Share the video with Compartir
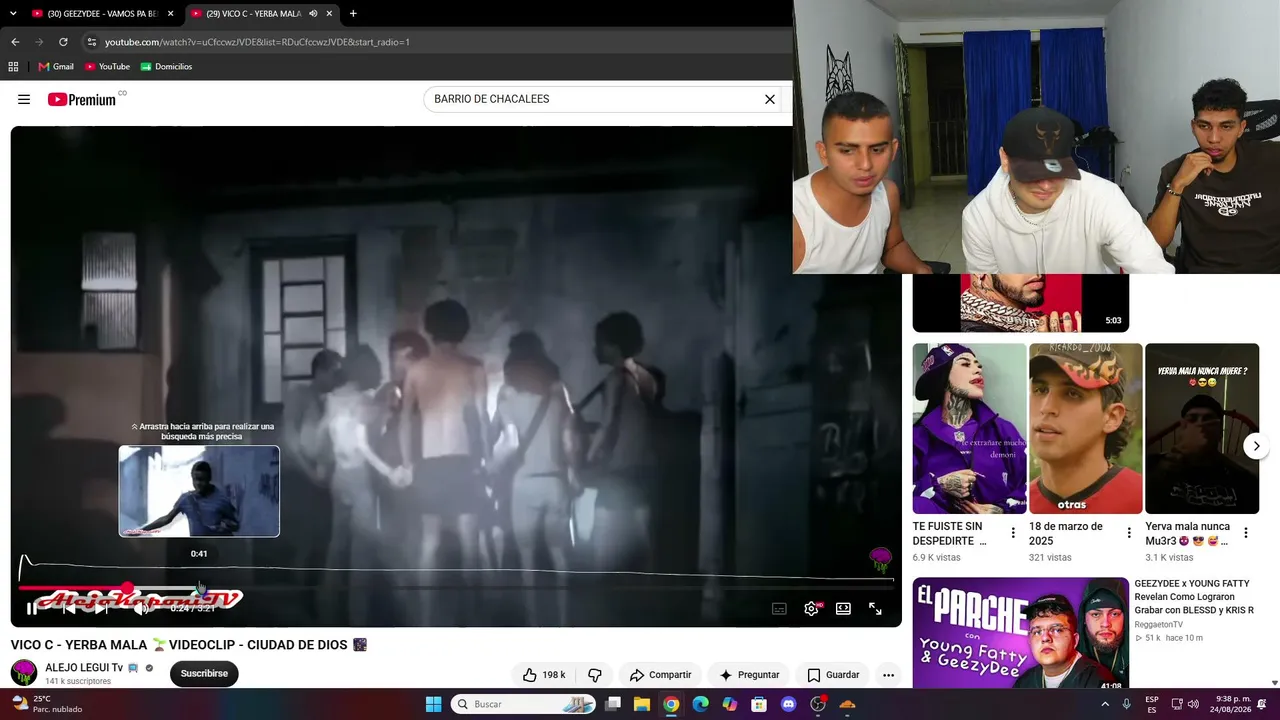Viewport: 1280px width, 720px height. pyautogui.click(x=660, y=675)
